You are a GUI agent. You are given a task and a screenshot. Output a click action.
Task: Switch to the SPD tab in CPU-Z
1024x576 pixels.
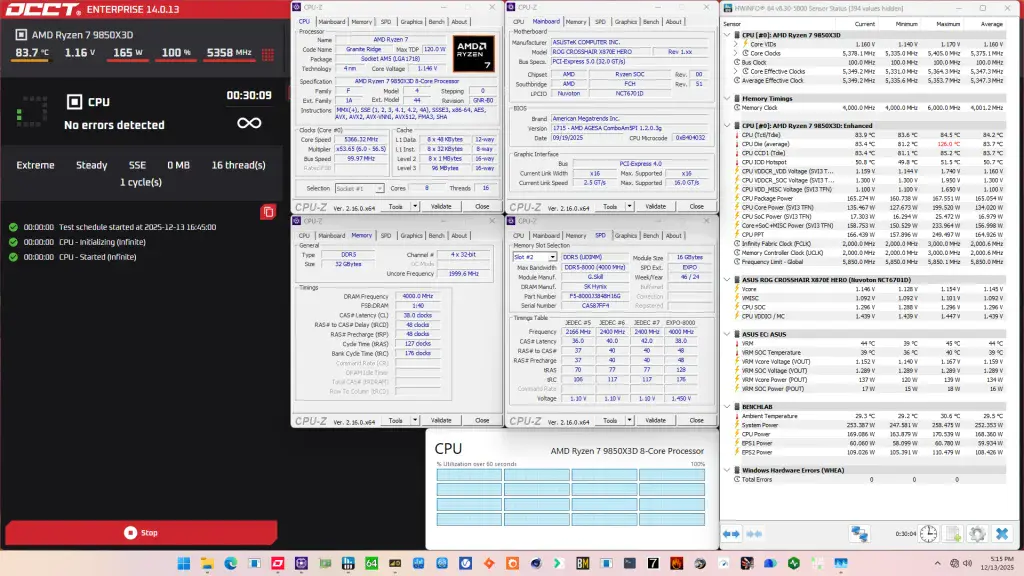[385, 21]
